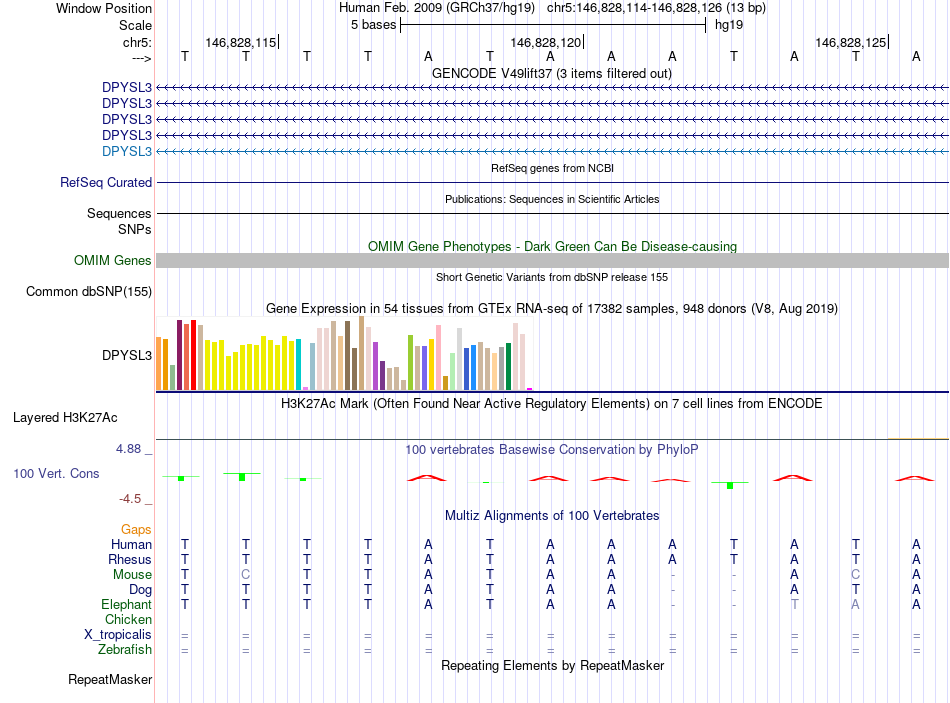This screenshot has height=703, width=950.
Task: Open GENCODE V49lift37 track title
Action: tap(552, 73)
